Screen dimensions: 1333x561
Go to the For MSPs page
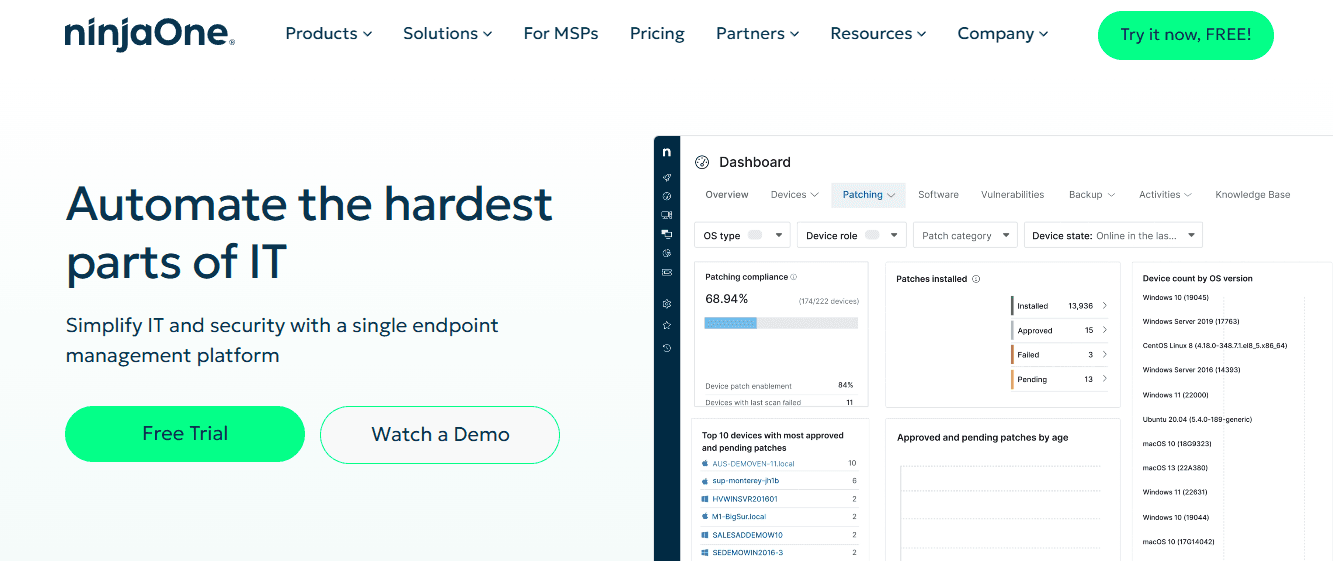click(x=561, y=34)
